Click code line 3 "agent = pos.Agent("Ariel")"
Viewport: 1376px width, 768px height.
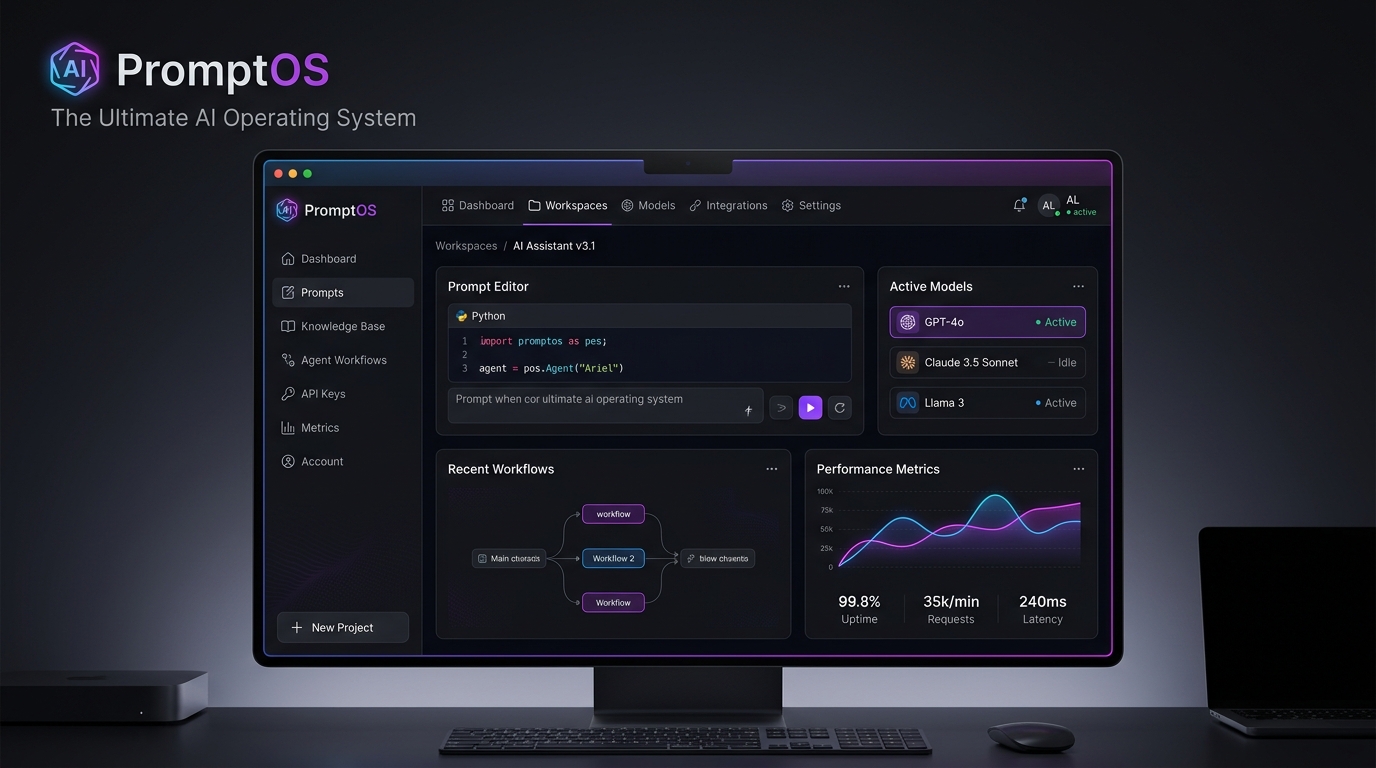point(551,368)
